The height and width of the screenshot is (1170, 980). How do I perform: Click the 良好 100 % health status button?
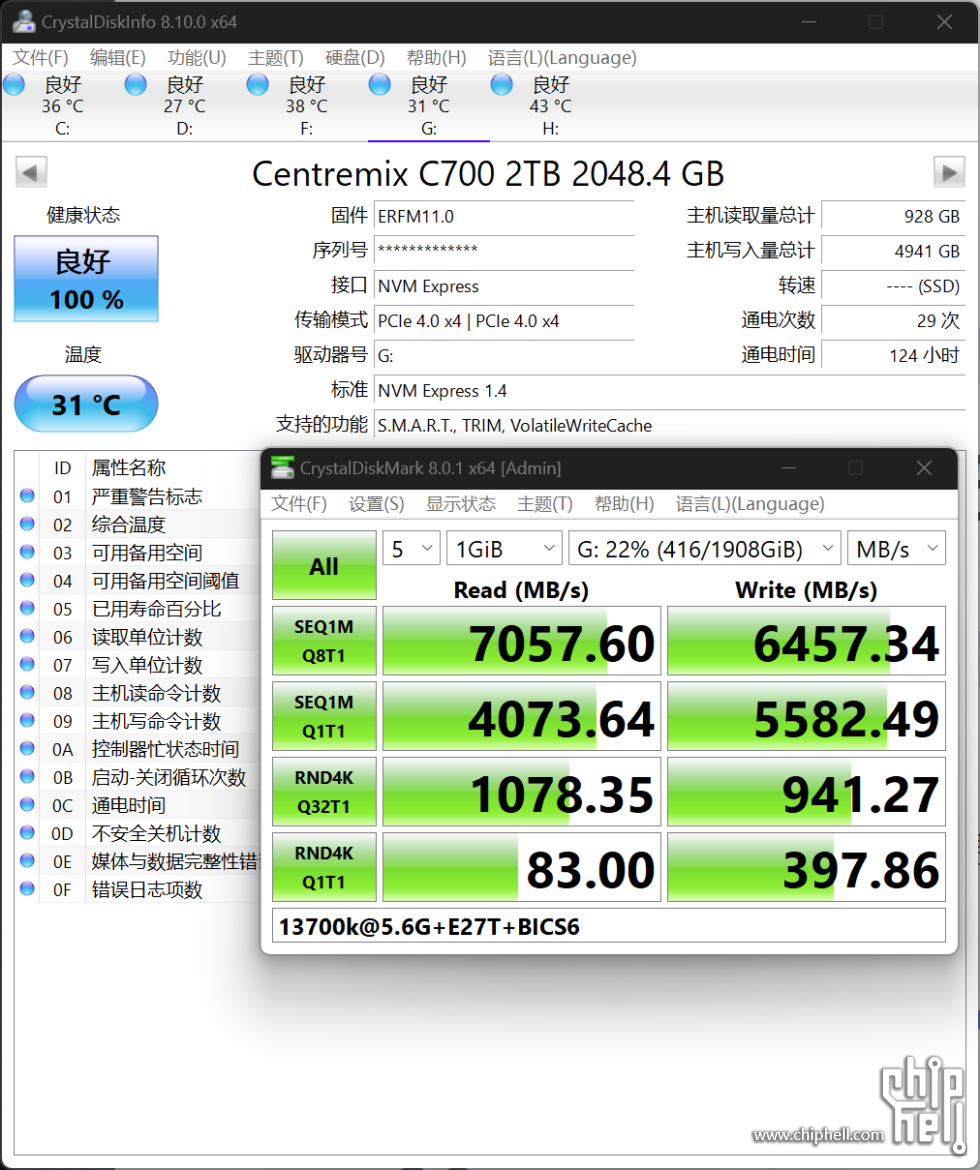[x=87, y=279]
